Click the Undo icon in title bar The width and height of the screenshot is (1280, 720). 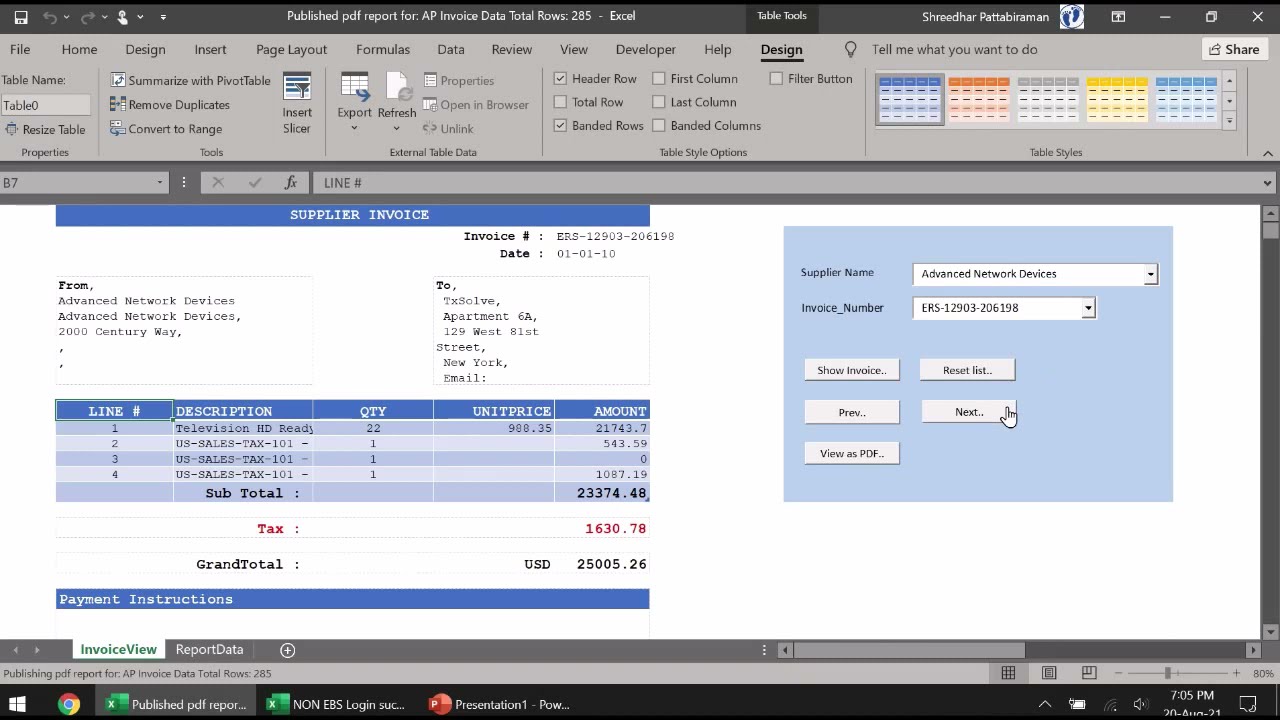click(50, 17)
